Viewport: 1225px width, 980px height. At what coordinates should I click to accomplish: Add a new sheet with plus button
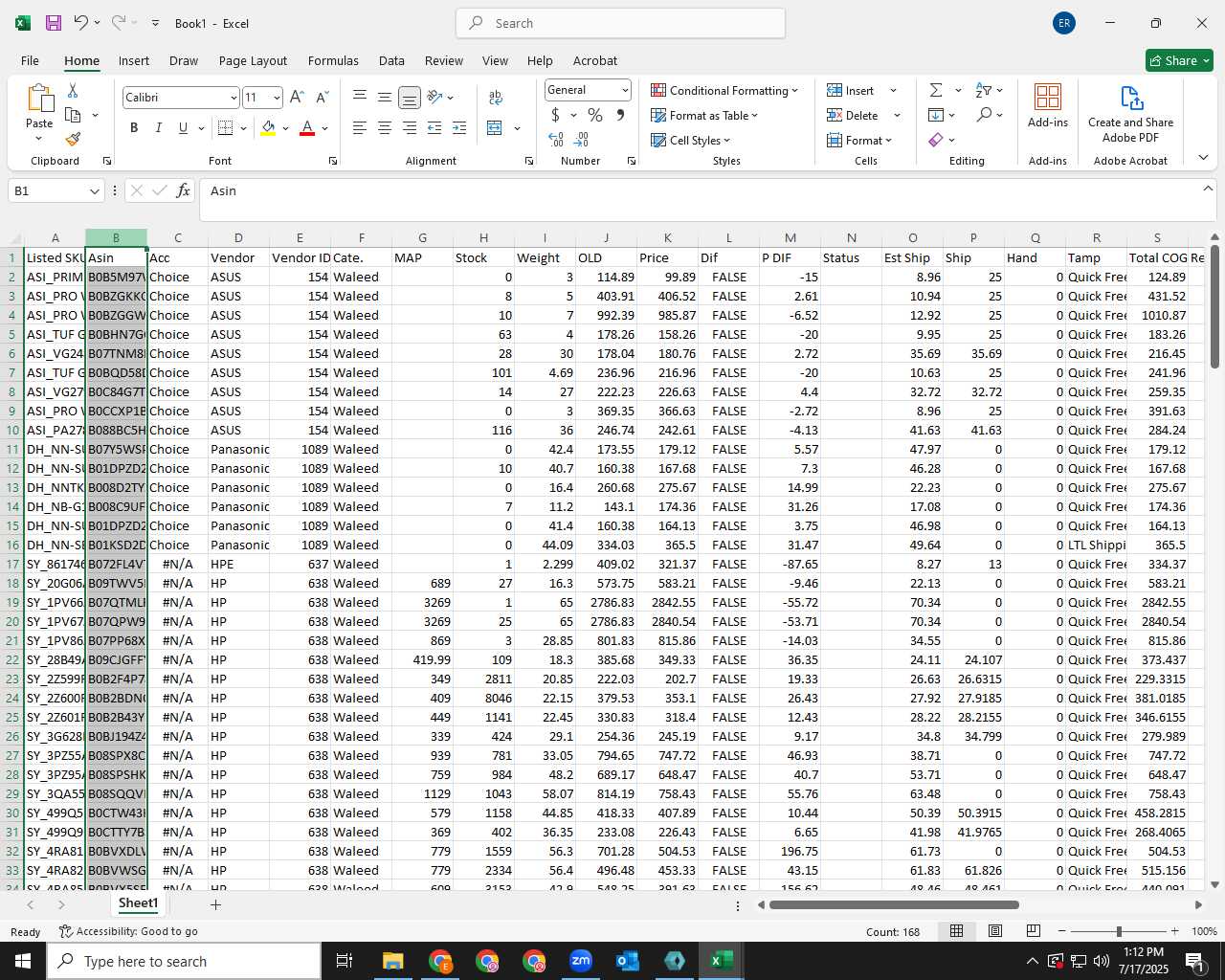pos(215,904)
